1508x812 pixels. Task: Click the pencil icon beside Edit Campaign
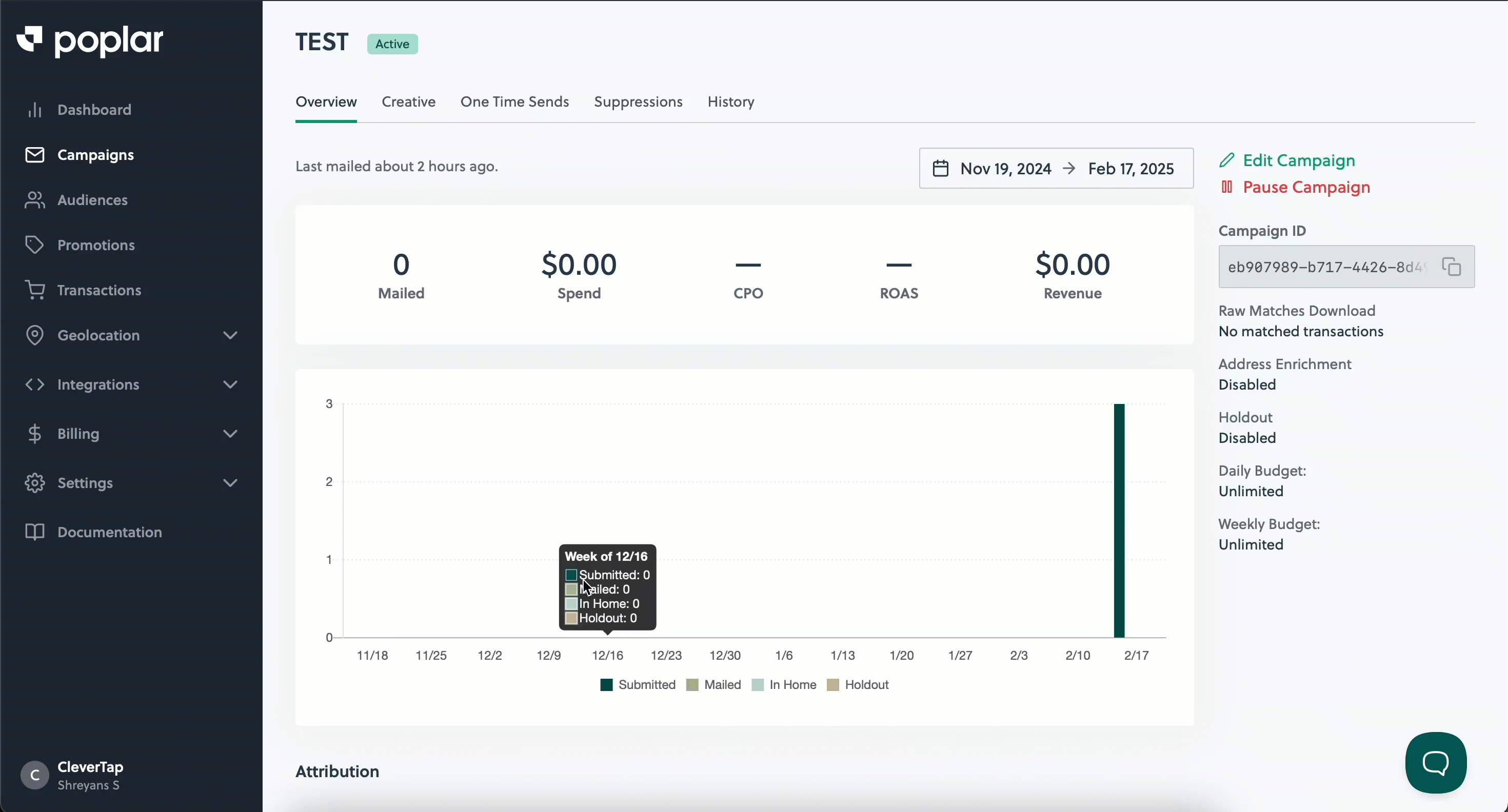tap(1227, 160)
